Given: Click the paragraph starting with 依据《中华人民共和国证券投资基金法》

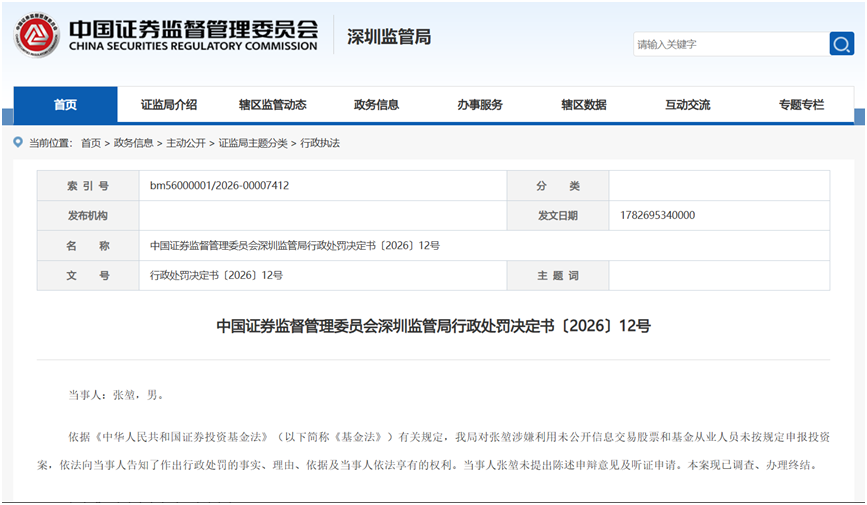Looking at the screenshot, I should pyautogui.click(x=434, y=451).
